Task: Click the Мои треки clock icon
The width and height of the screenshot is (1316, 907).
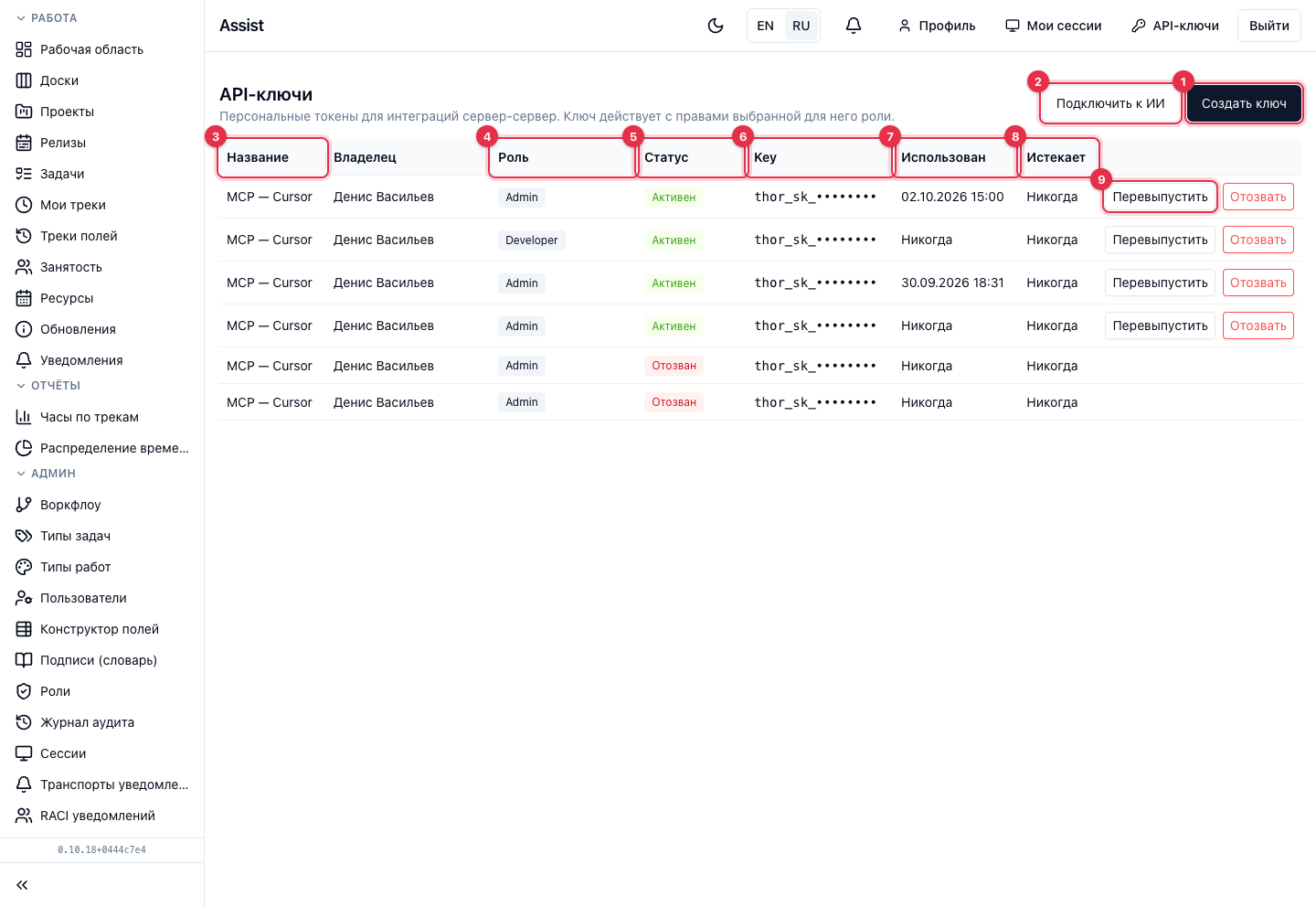Action: 24,205
